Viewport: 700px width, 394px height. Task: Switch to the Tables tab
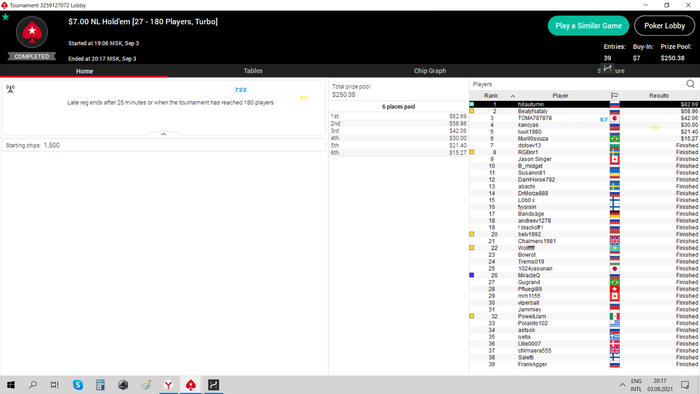[253, 71]
